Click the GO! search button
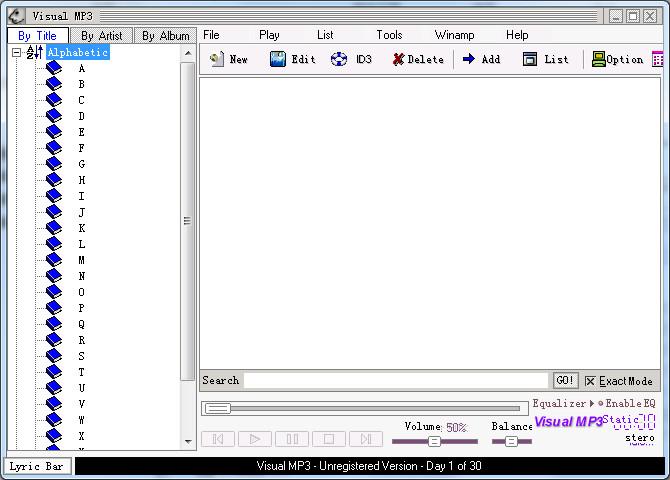 (565, 380)
